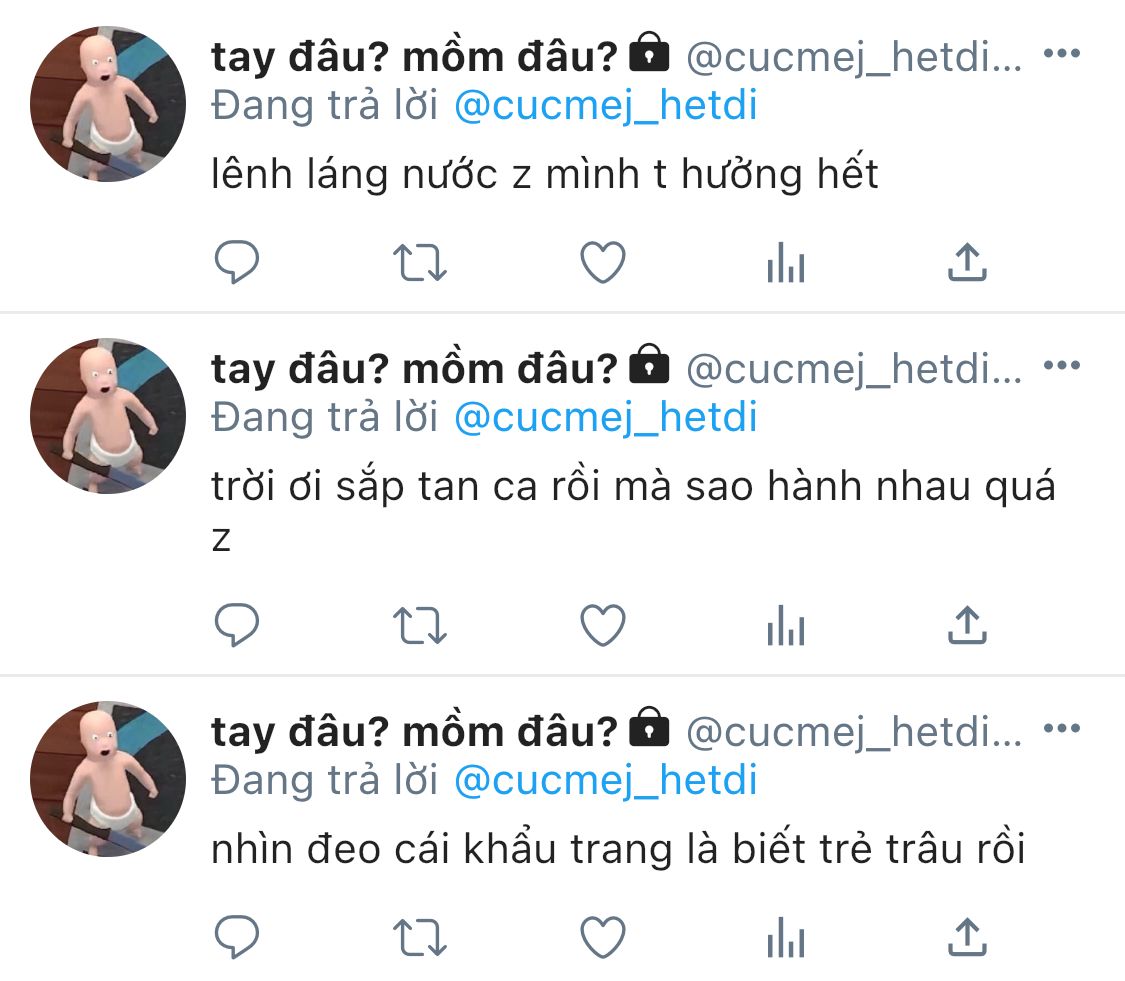Image resolution: width=1125 pixels, height=981 pixels.
Task: Reply to the 'trời ơi sắp tan ca' tweet
Action: coord(237,627)
